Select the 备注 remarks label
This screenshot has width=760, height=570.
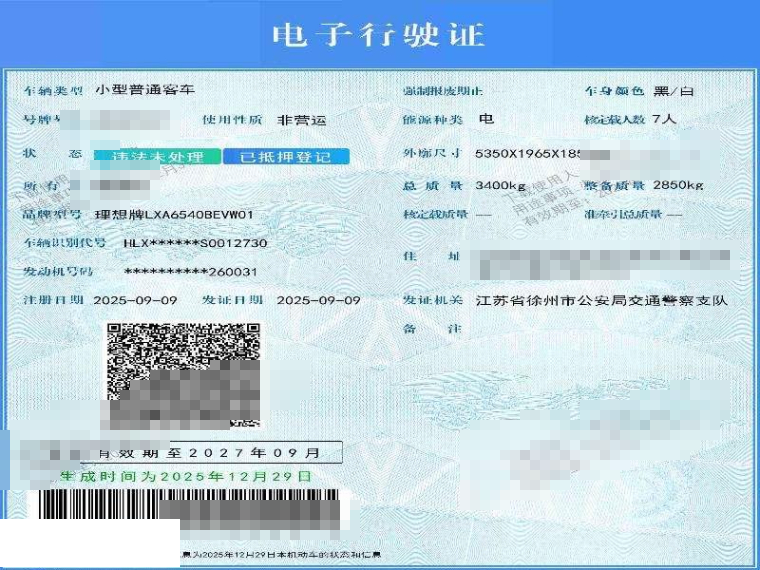point(424,329)
